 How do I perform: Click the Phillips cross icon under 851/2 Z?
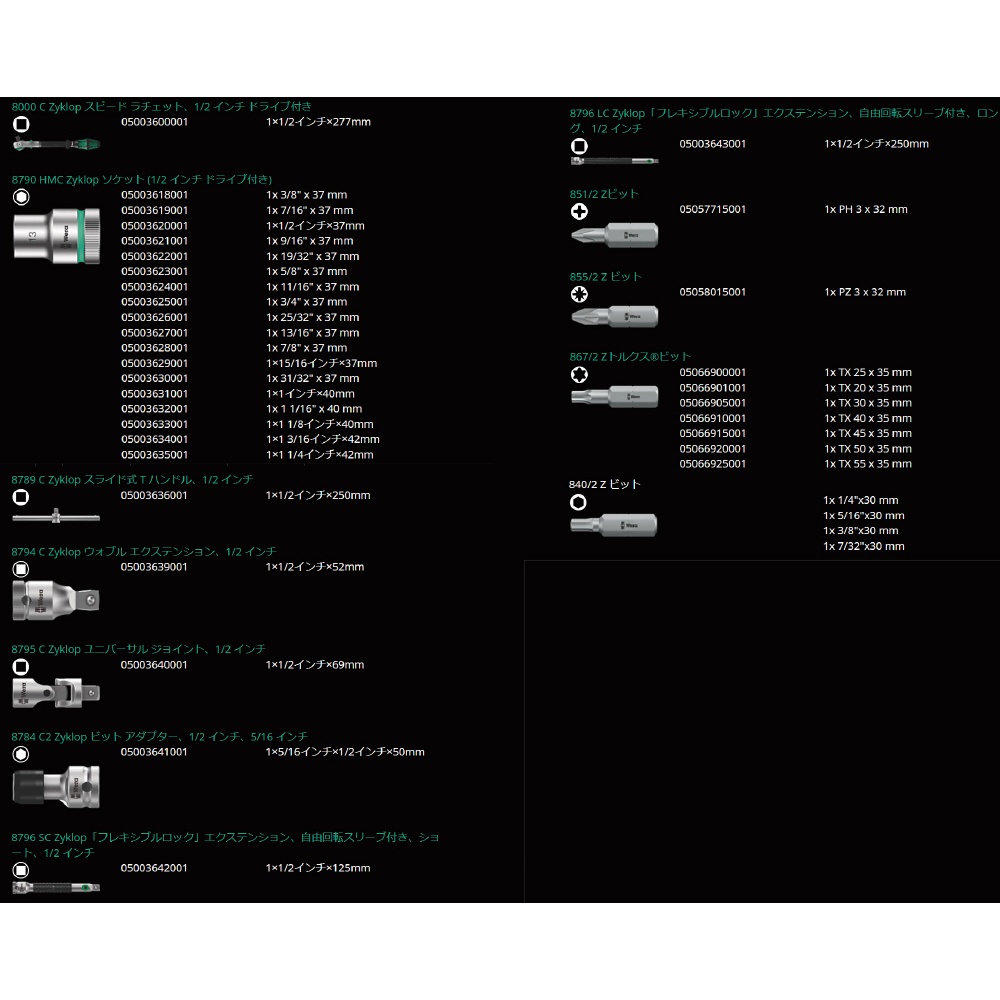[x=579, y=212]
